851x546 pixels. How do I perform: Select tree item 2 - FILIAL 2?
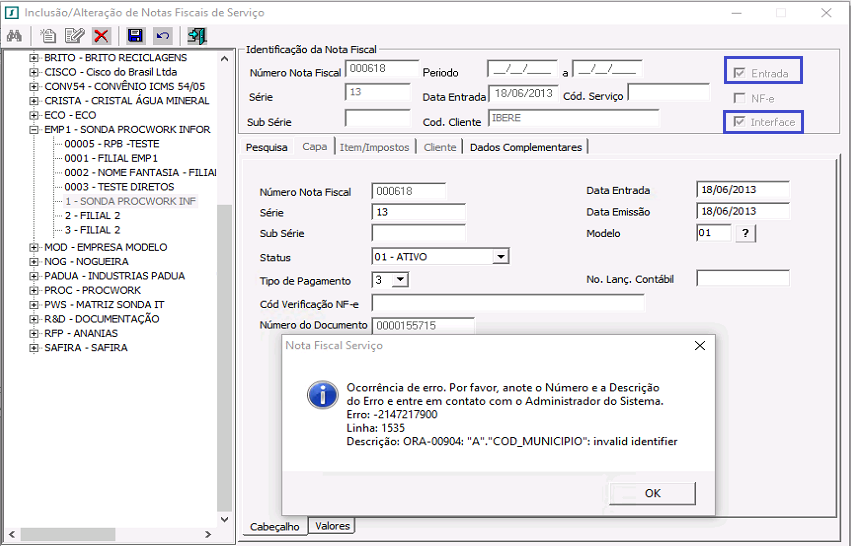pyautogui.click(x=92, y=215)
